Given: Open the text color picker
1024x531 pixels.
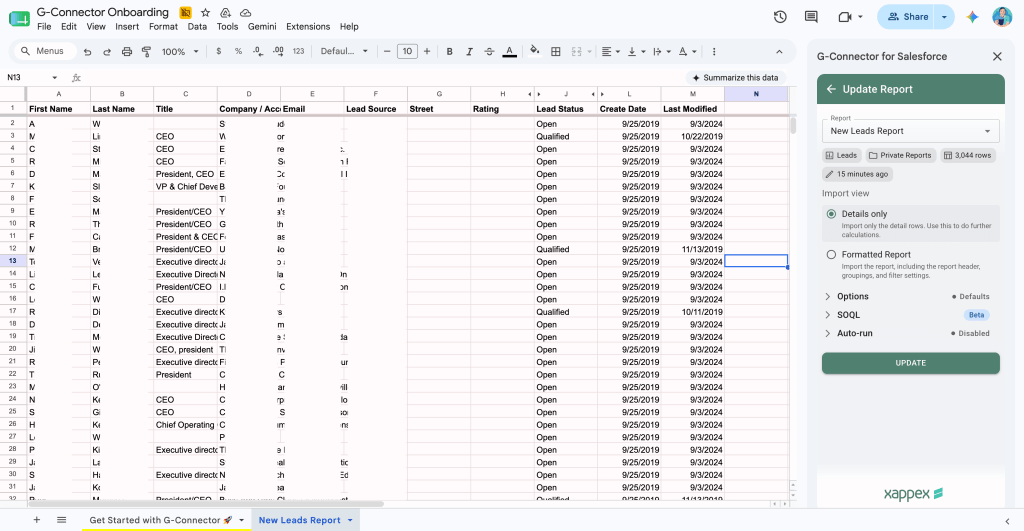Looking at the screenshot, I should pos(509,52).
